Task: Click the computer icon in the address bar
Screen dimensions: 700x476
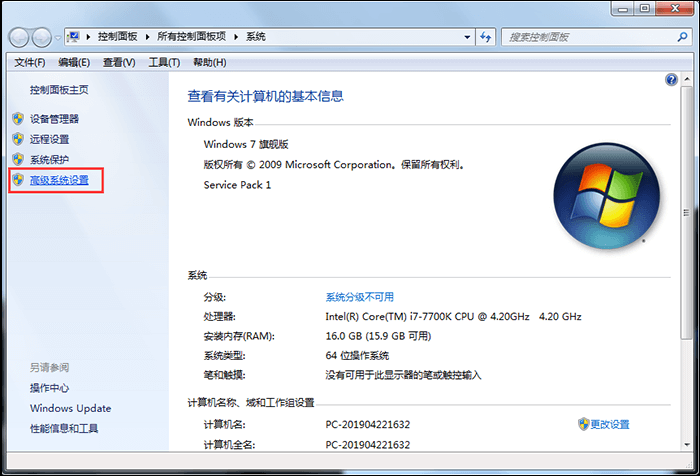Action: click(74, 37)
